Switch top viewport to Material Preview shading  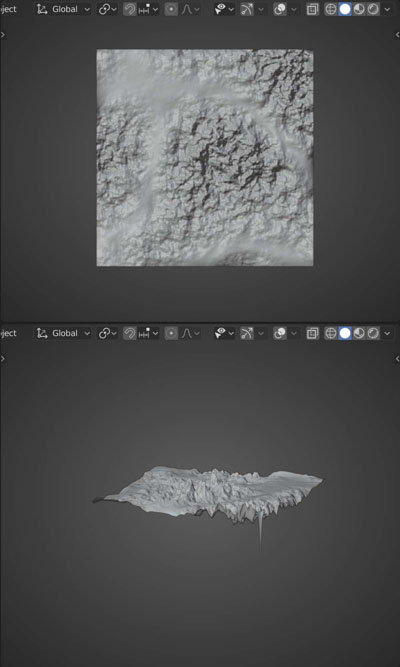(x=359, y=9)
